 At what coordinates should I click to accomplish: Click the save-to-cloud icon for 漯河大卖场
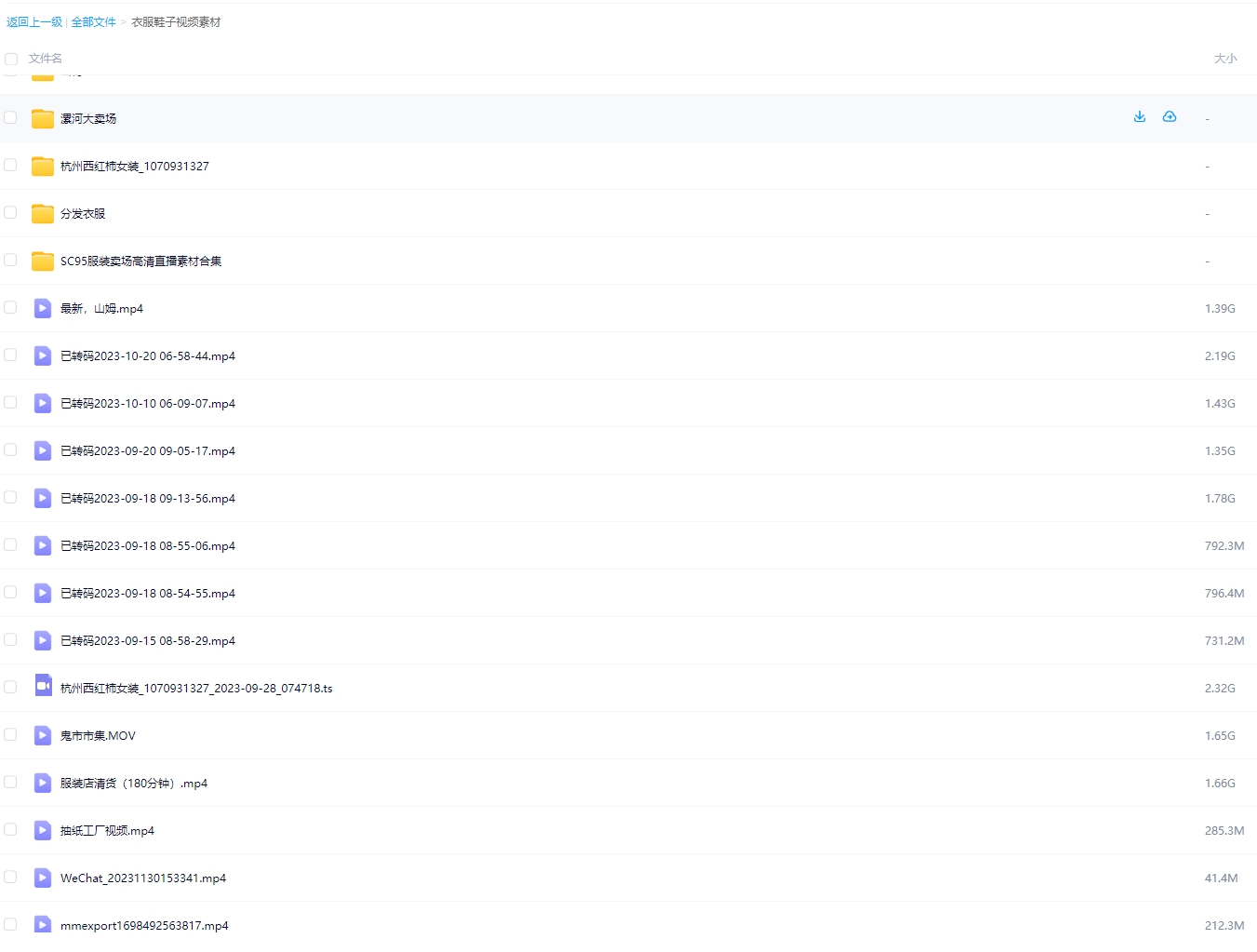pos(1170,117)
